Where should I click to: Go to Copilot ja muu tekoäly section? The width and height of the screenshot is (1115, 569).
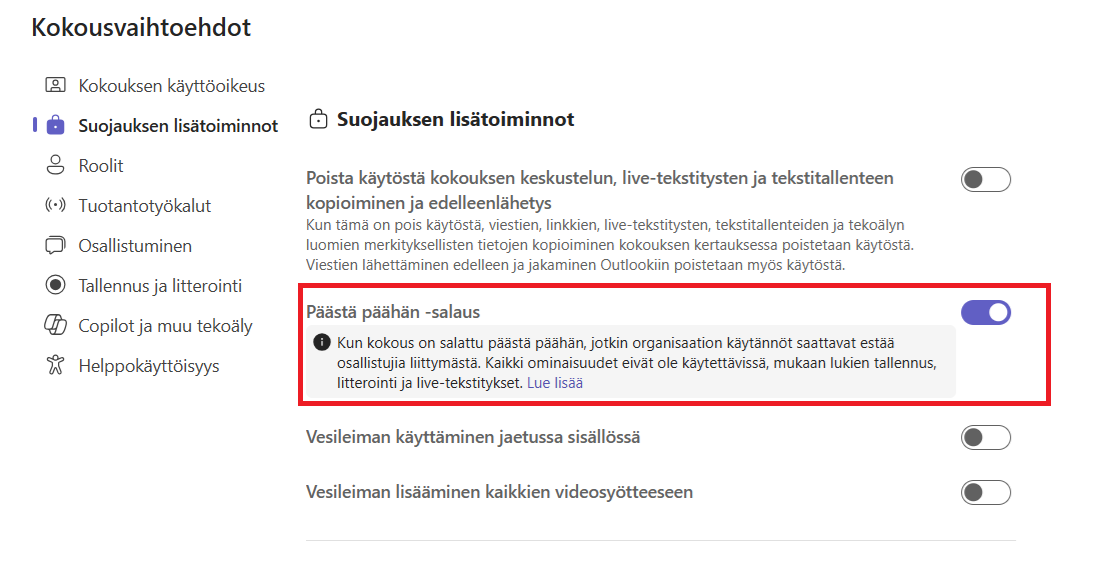[x=165, y=326]
